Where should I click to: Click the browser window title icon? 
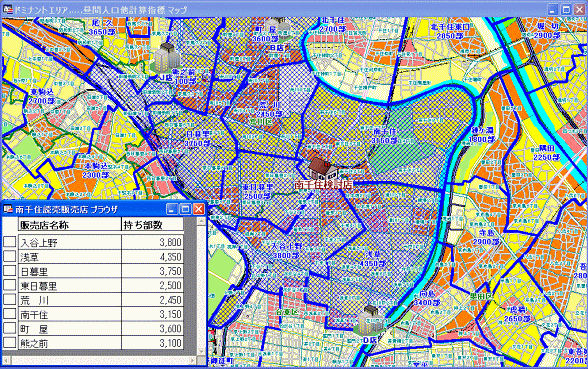click(x=8, y=209)
